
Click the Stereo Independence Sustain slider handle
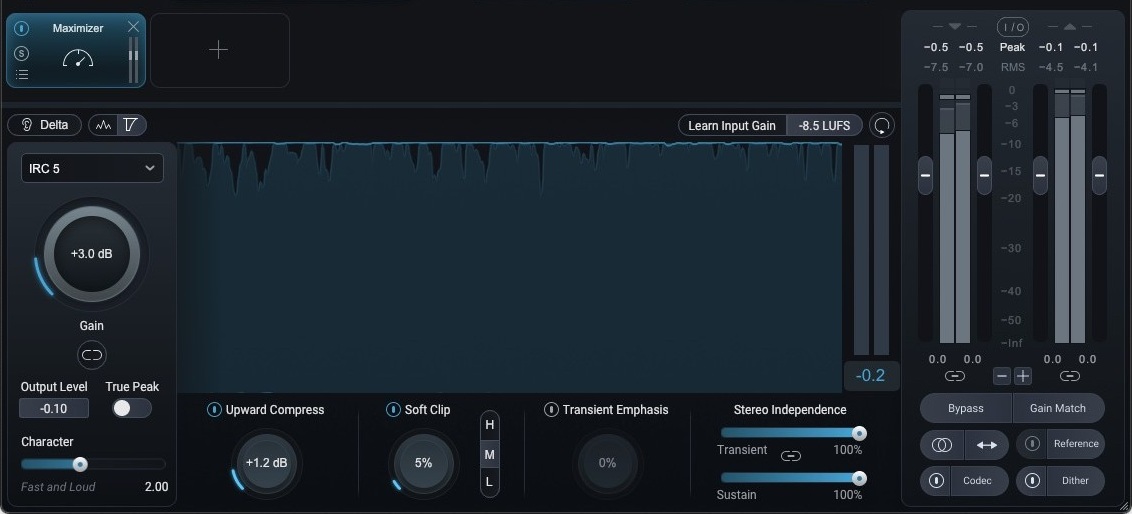pos(859,478)
